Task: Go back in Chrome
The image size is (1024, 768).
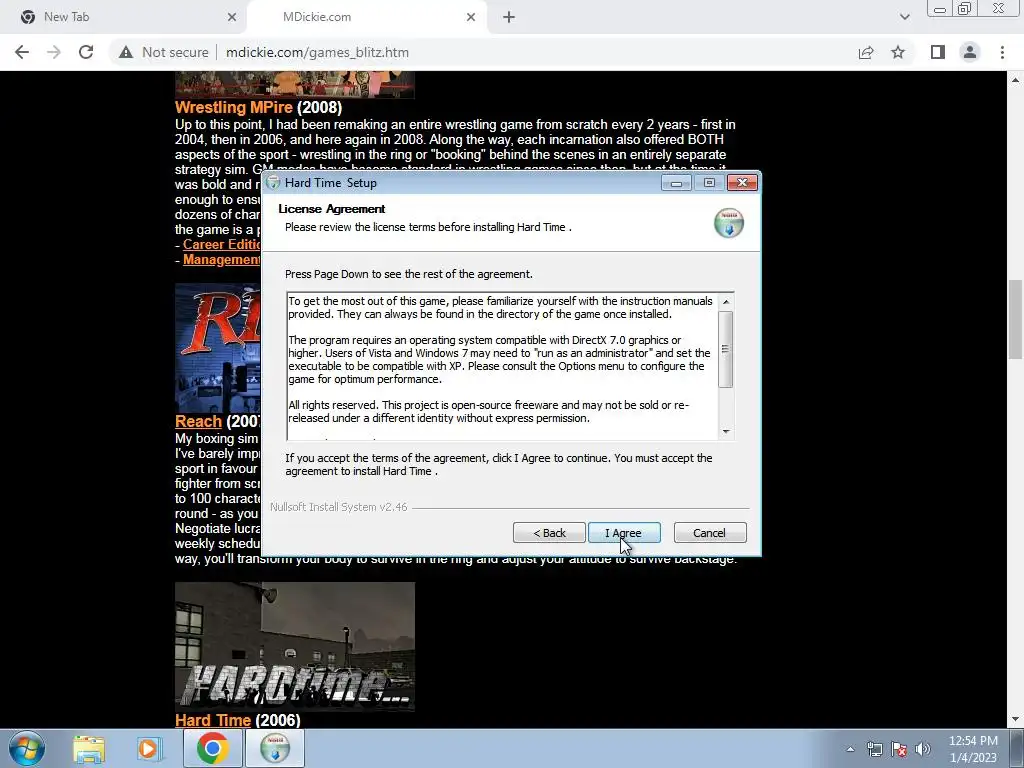Action: click(x=22, y=52)
